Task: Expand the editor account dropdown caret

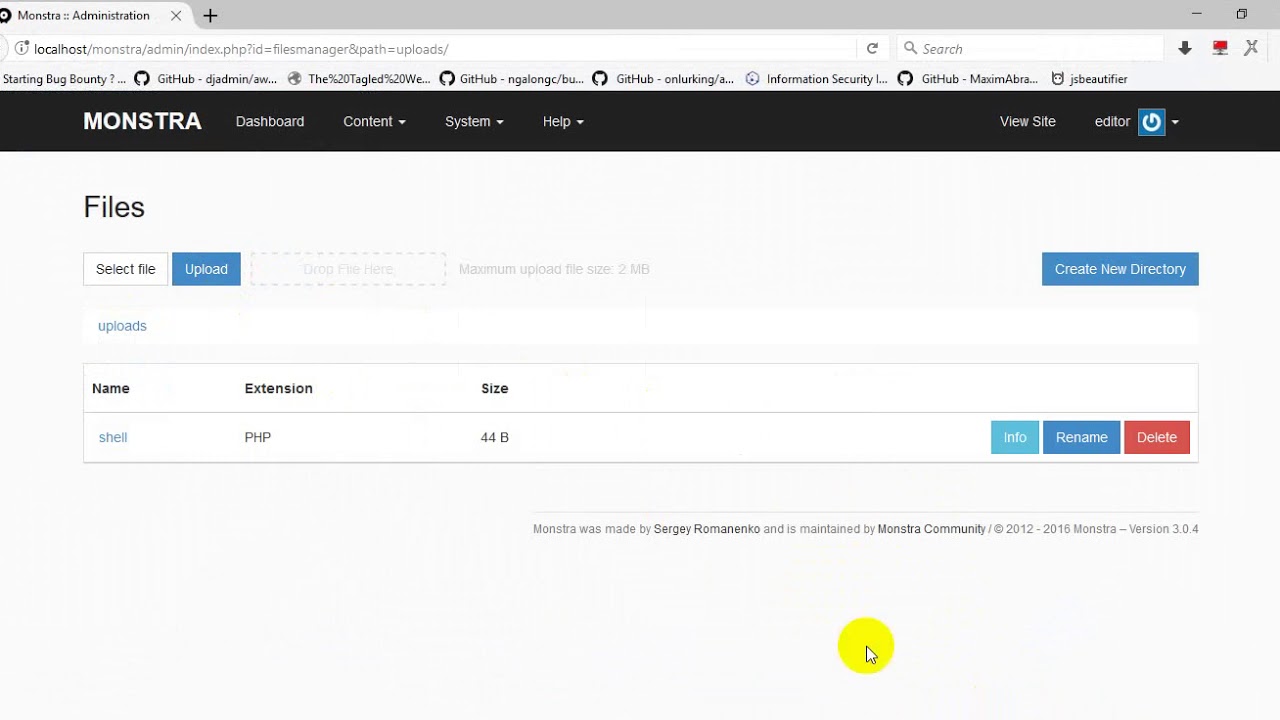Action: tap(1175, 122)
